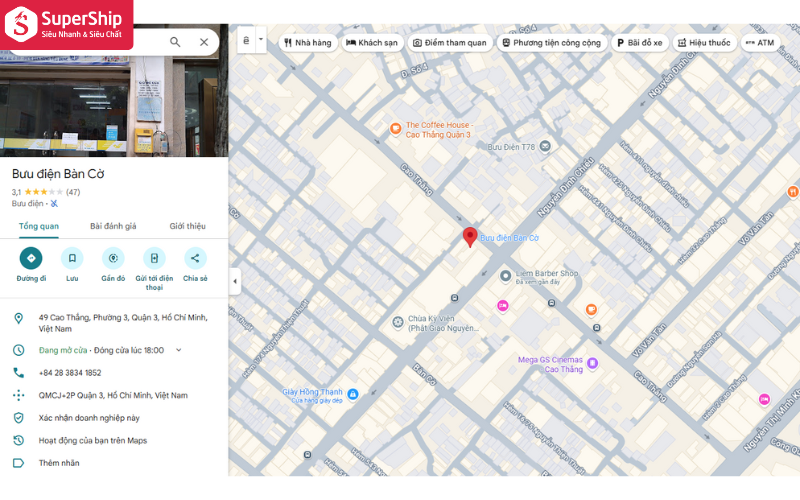This screenshot has height=500, width=800.
Task: Expand opening hours dropdown arrow
Action: [179, 350]
